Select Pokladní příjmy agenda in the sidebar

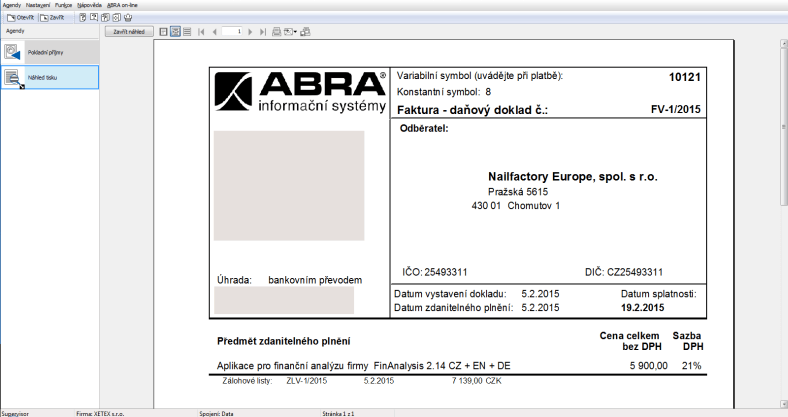point(50,52)
